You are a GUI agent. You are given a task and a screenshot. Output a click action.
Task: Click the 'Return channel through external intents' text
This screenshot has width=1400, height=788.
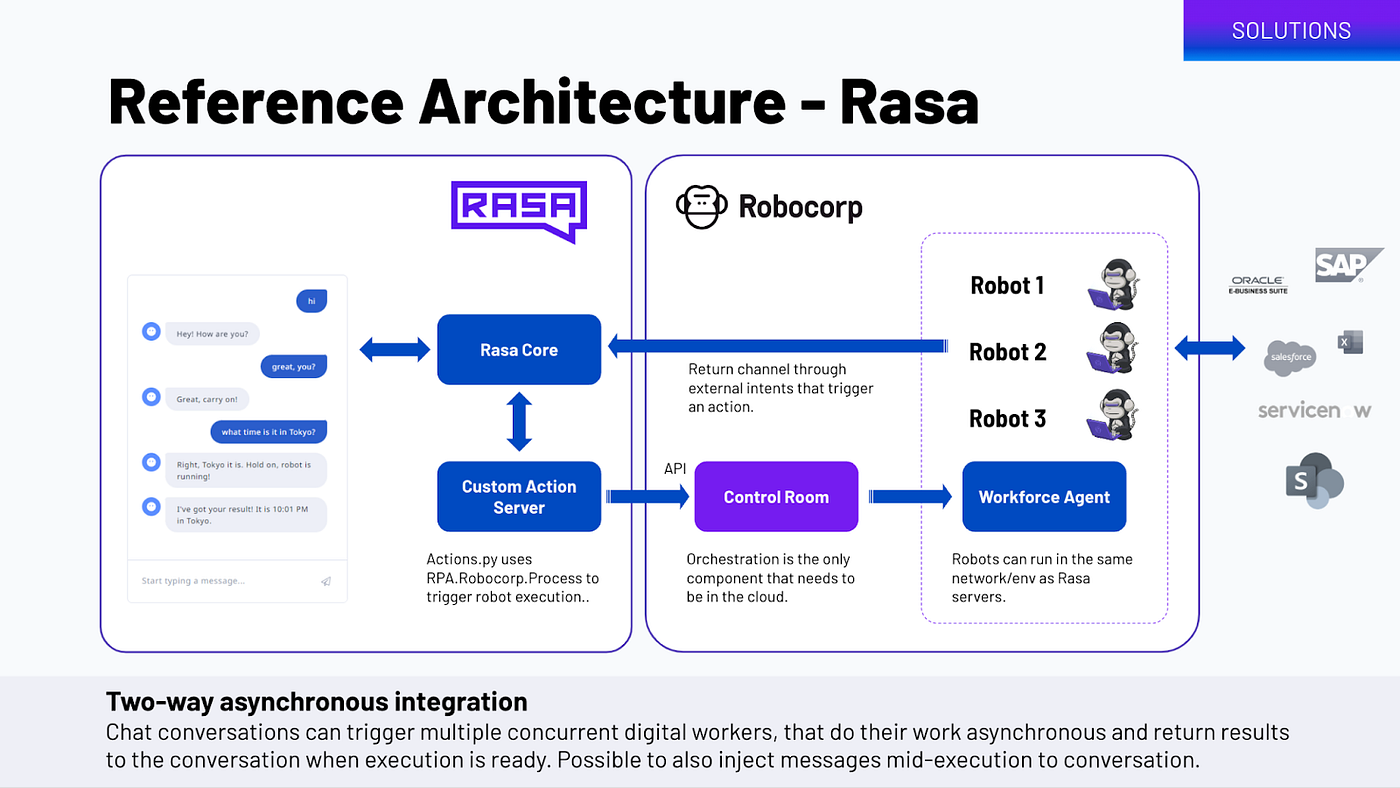tap(781, 388)
